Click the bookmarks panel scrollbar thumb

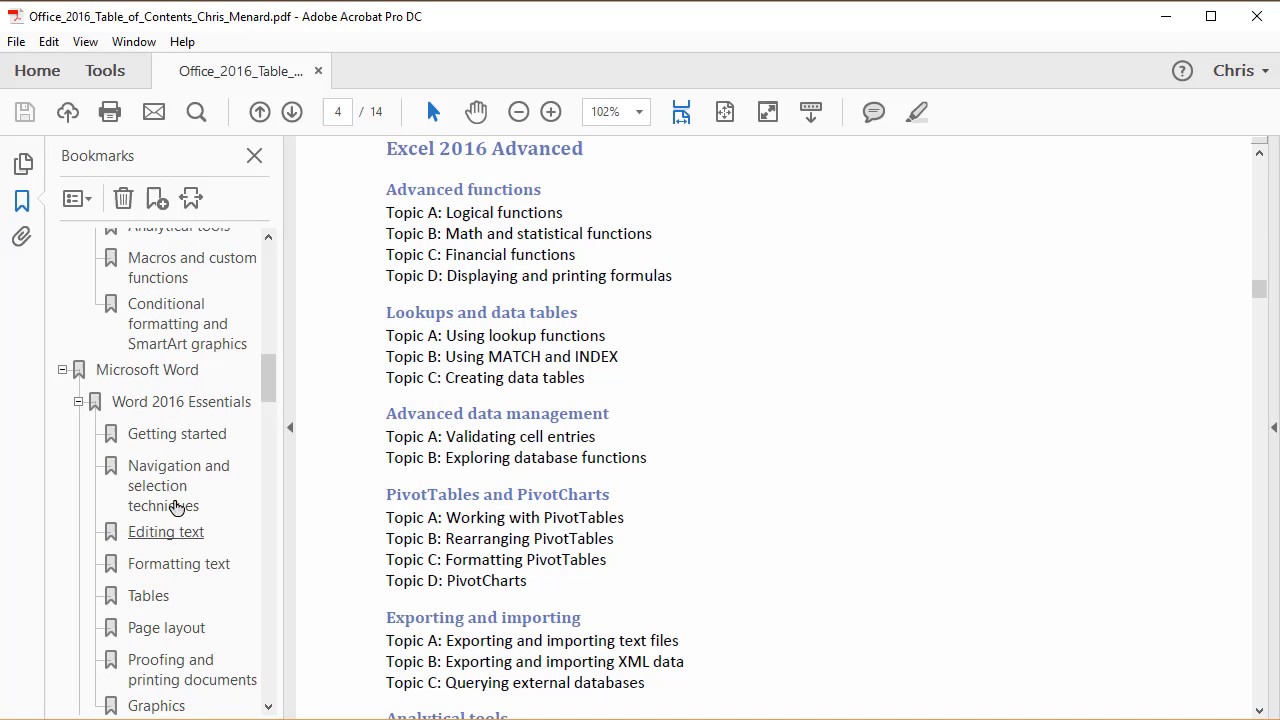coord(268,378)
